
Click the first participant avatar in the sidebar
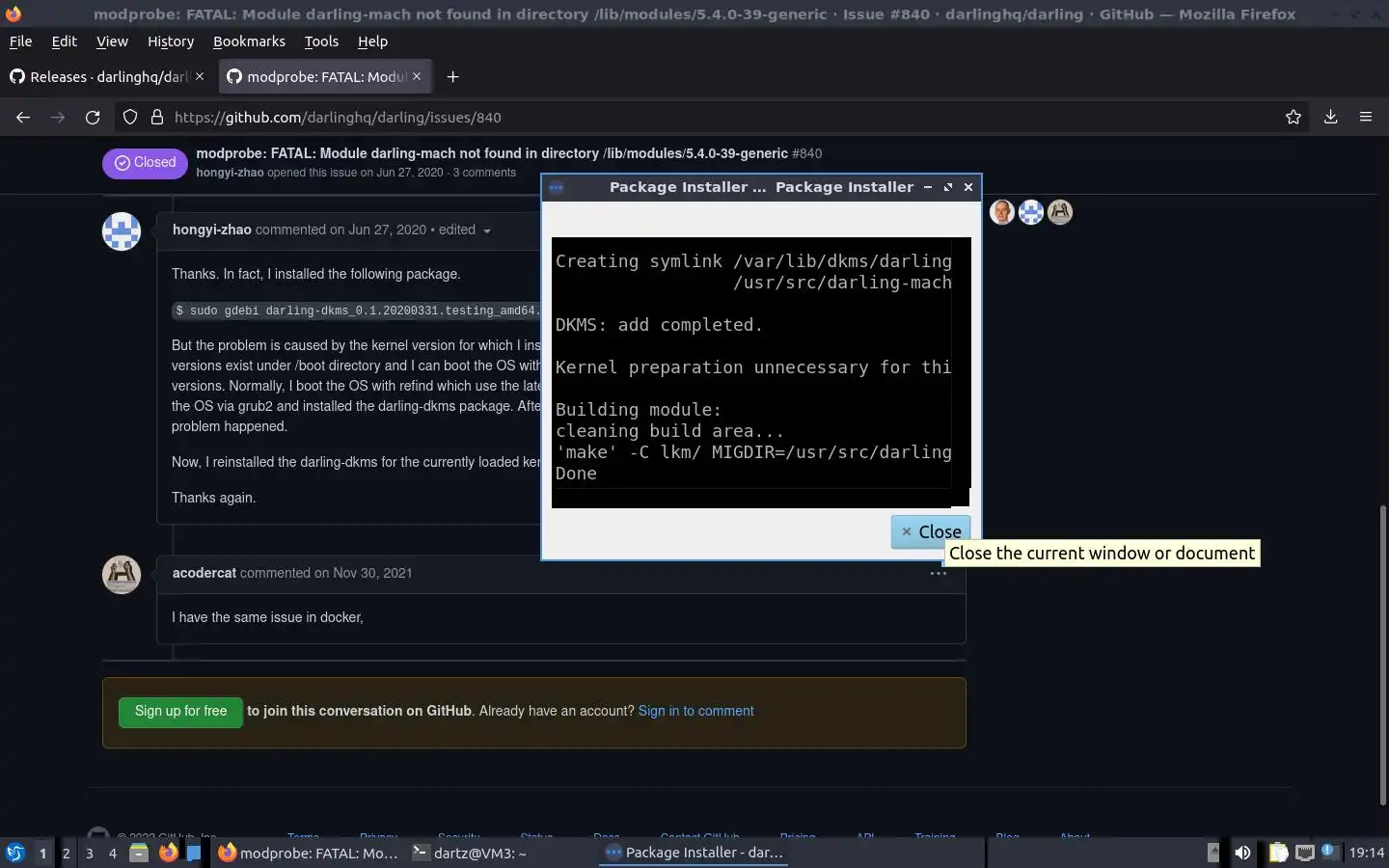pos(1002,212)
